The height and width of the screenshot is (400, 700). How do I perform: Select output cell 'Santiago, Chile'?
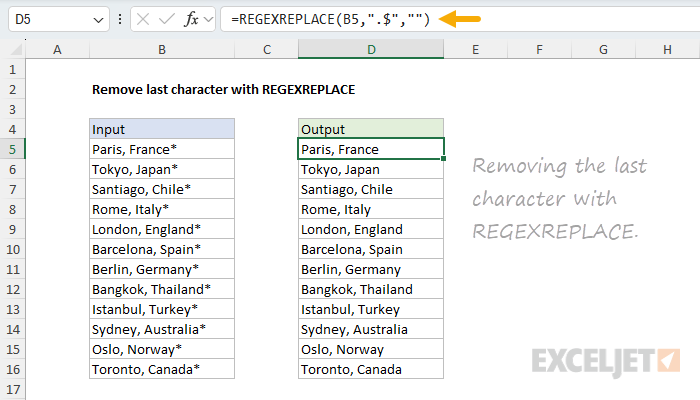(x=371, y=189)
